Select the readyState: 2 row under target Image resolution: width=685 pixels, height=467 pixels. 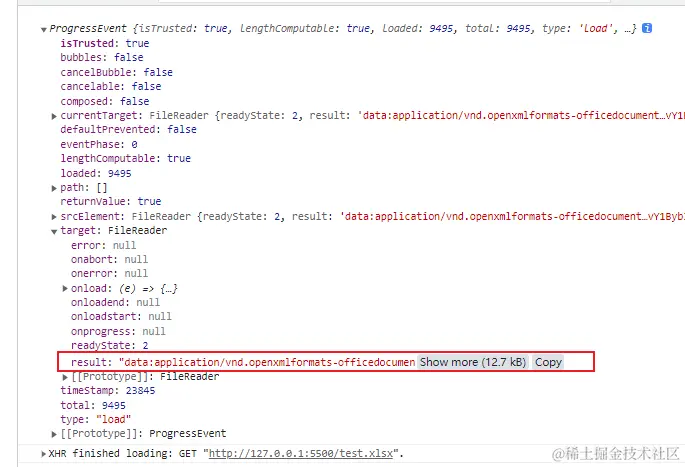coord(109,346)
